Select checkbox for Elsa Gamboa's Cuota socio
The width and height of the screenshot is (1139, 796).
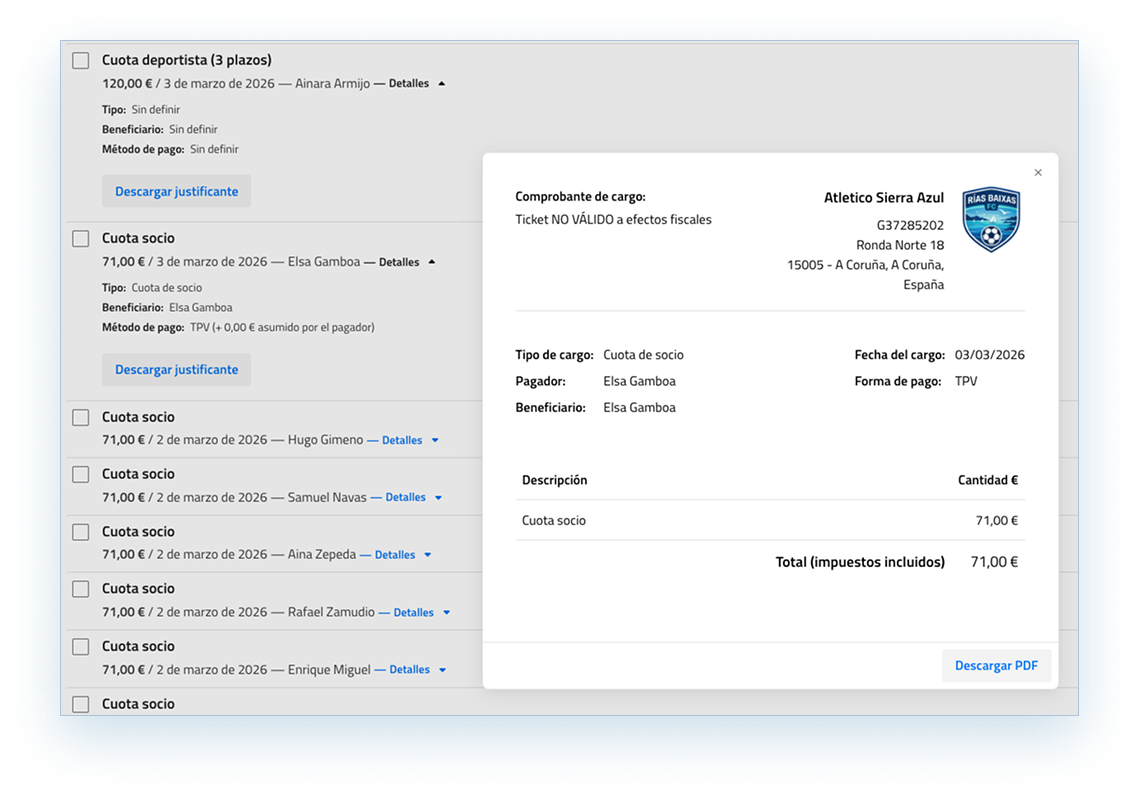click(x=81, y=239)
